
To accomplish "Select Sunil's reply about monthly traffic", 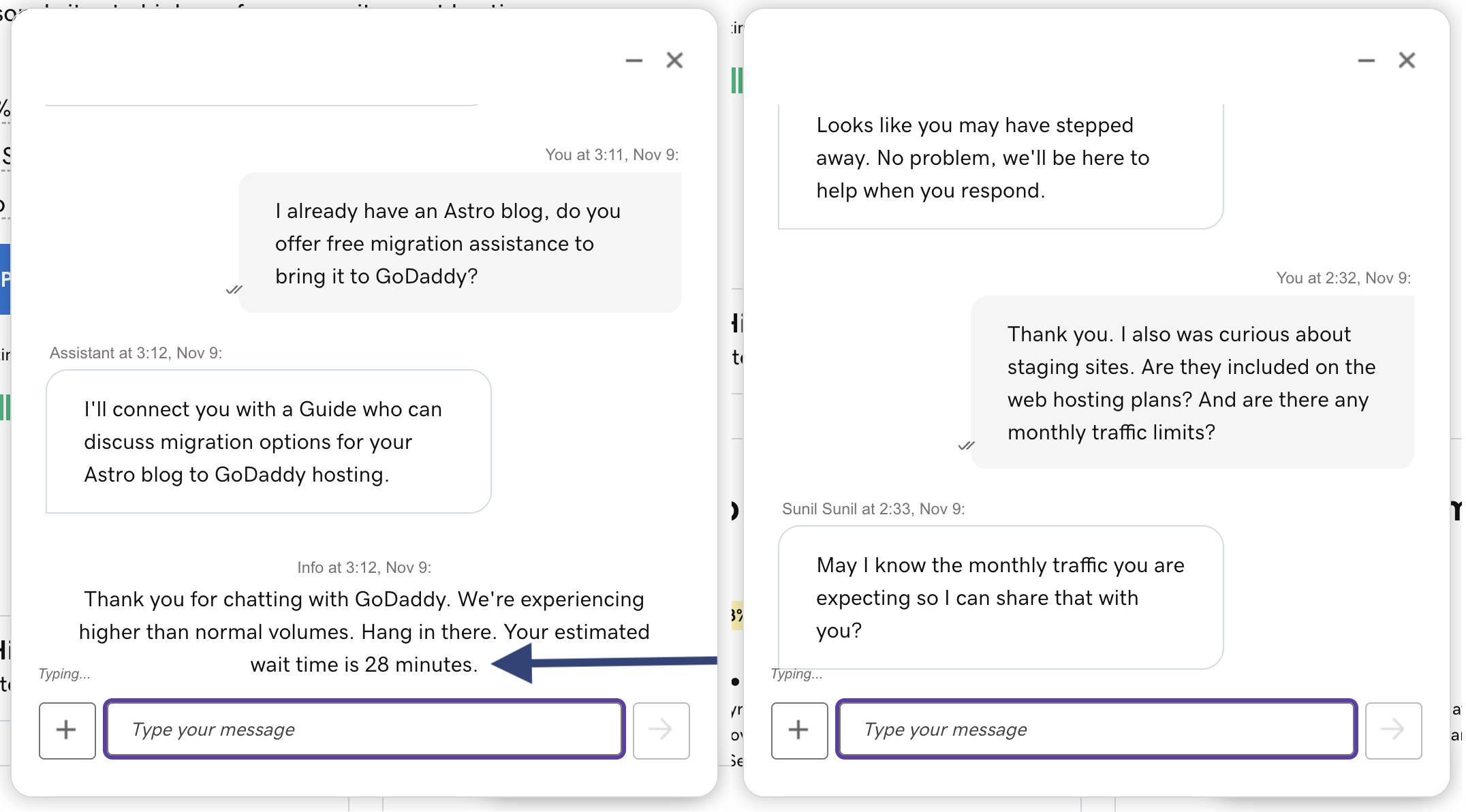I will coord(1000,597).
